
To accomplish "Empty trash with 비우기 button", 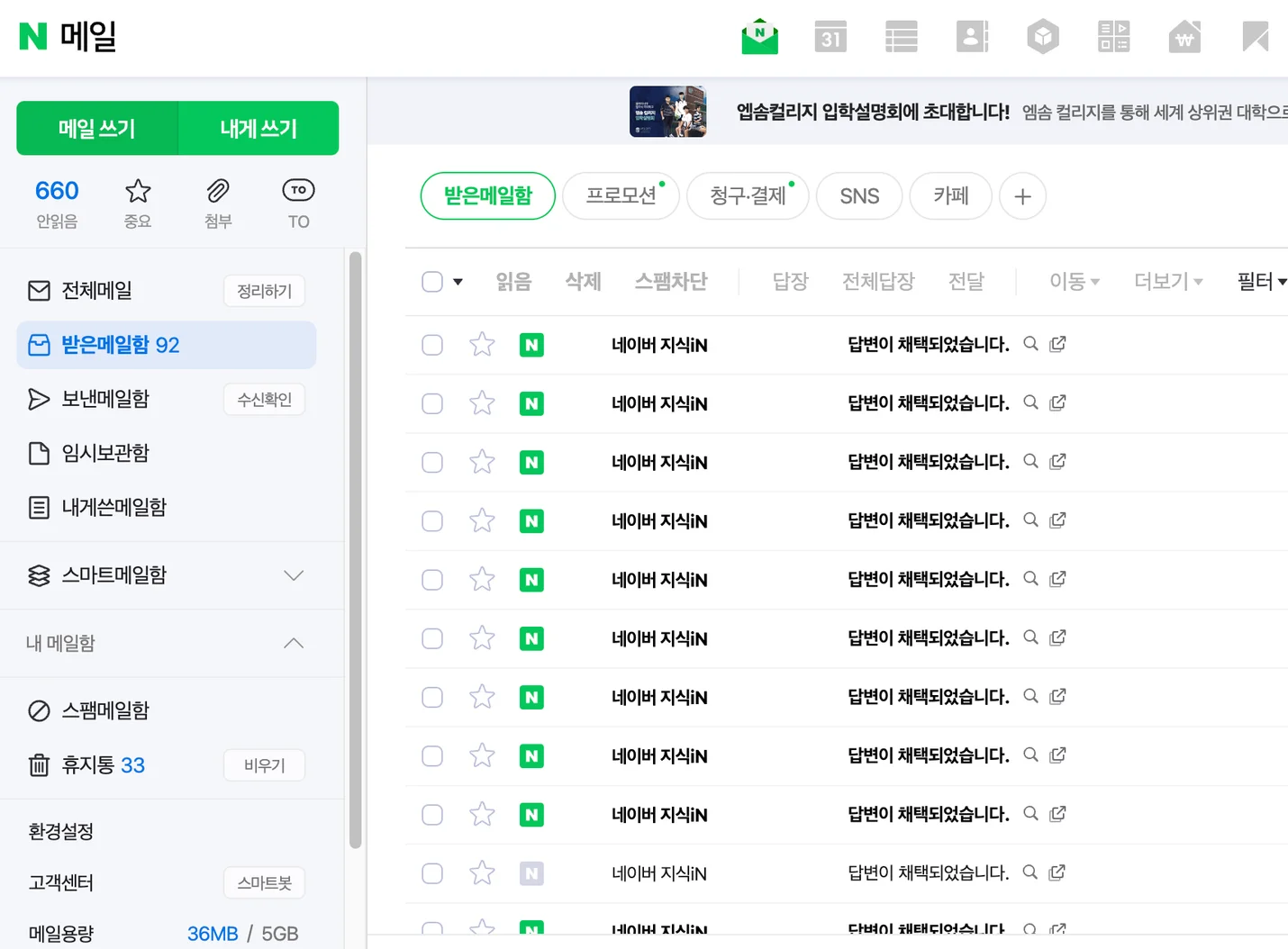I will point(264,765).
